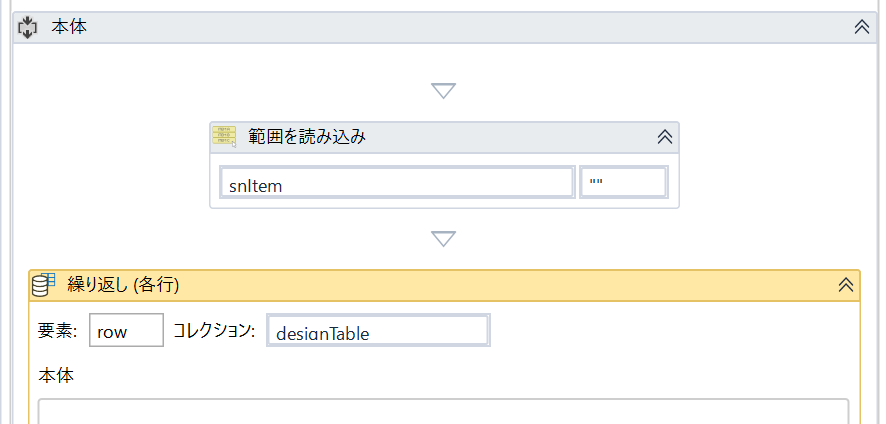Image resolution: width=886 pixels, height=424 pixels.
Task: Click the empty body drop area of the loop
Action: pyautogui.click(x=443, y=411)
